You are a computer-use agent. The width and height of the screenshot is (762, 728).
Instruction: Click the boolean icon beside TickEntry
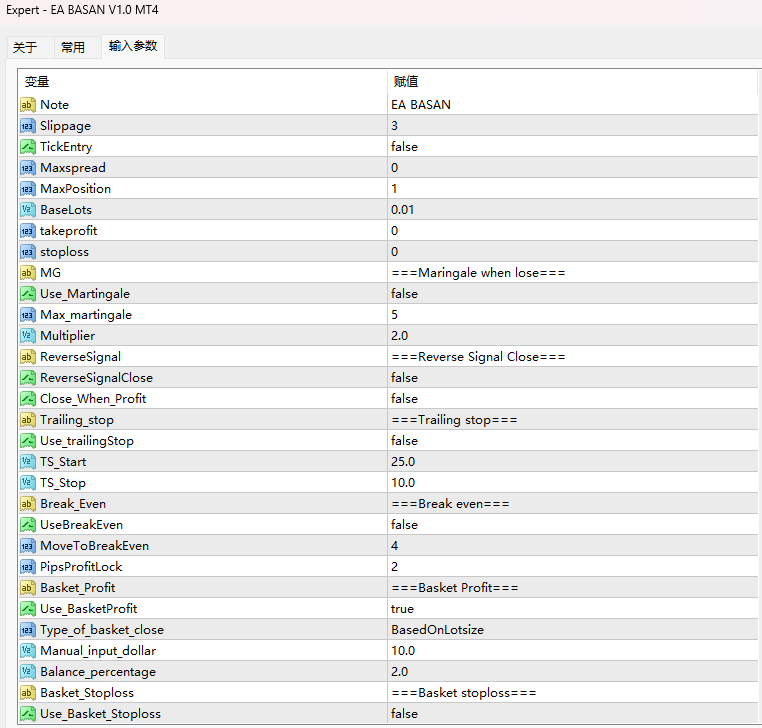(27, 147)
